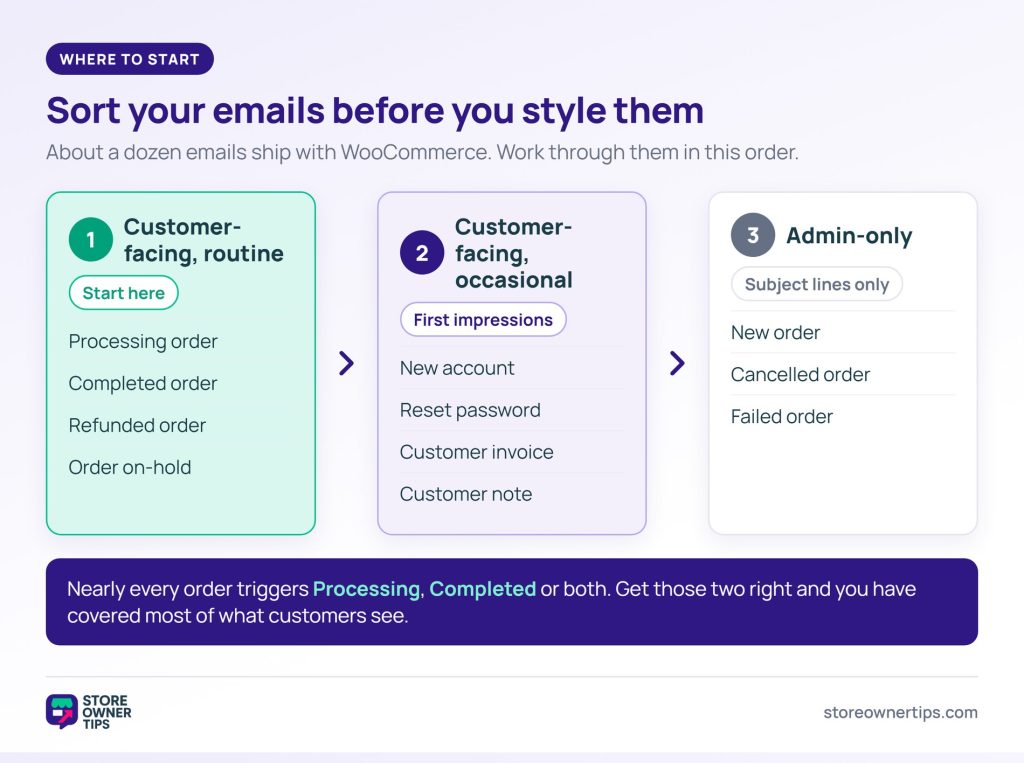
Task: Click the "Customer-facing, routine" card heading
Action: [204, 240]
